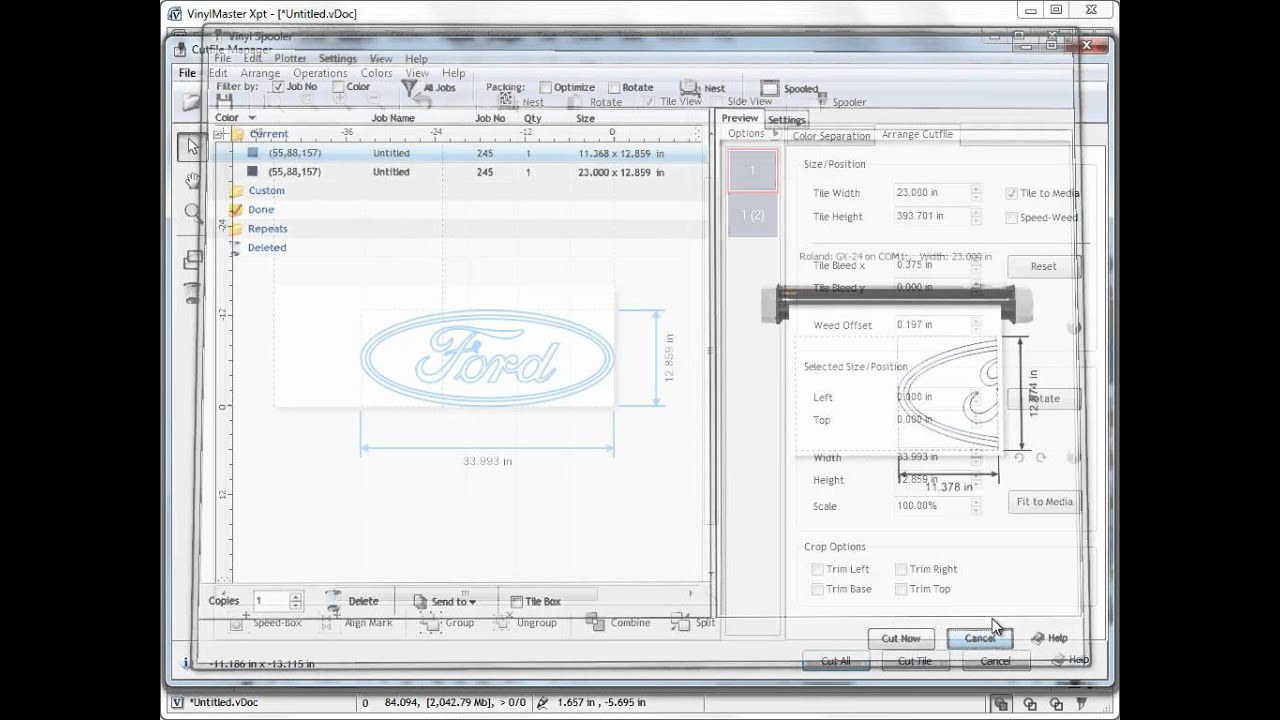Select the magnifier zoom tool
Image resolution: width=1280 pixels, height=720 pixels.
pyautogui.click(x=192, y=212)
